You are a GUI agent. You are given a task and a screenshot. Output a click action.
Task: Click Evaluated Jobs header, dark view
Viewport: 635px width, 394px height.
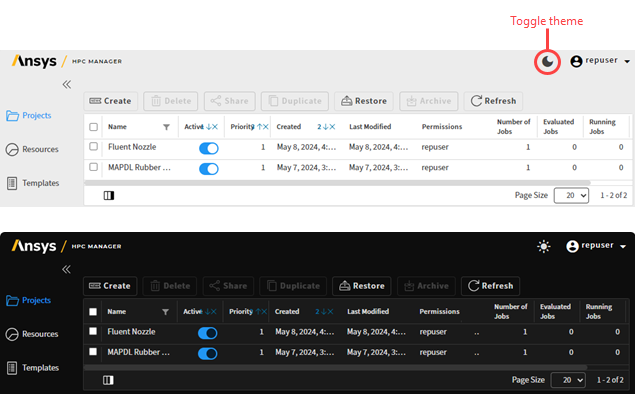click(x=555, y=311)
